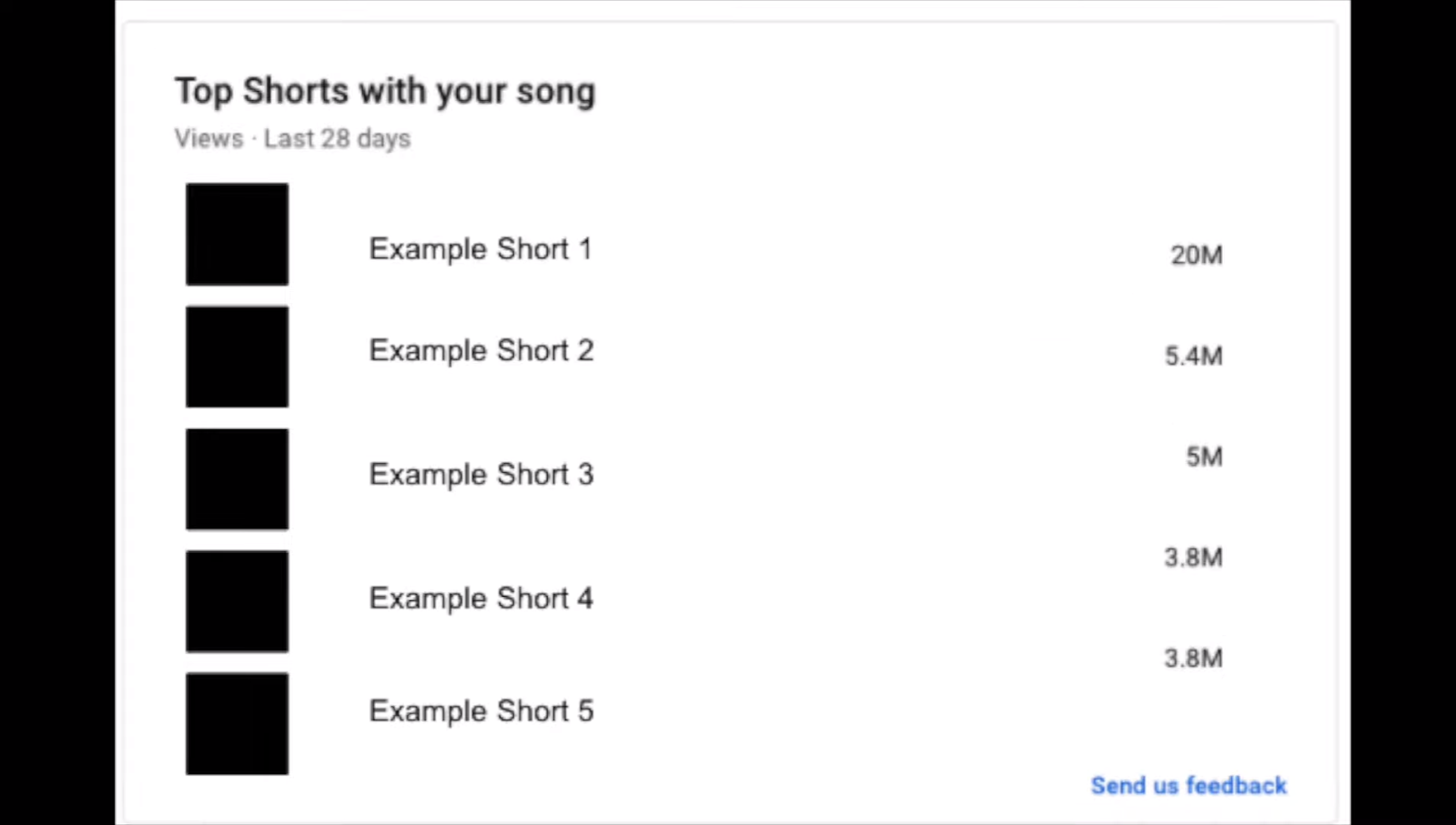Click the 5M view count

click(1204, 457)
